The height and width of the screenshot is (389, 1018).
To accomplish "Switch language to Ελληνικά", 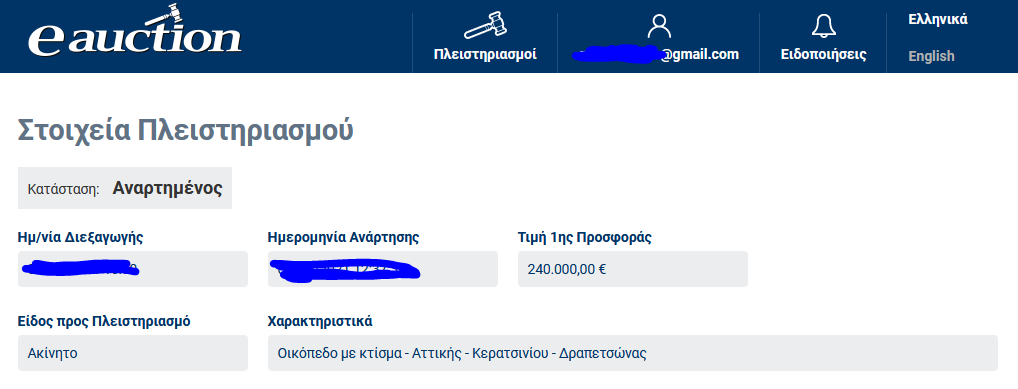I will (937, 19).
